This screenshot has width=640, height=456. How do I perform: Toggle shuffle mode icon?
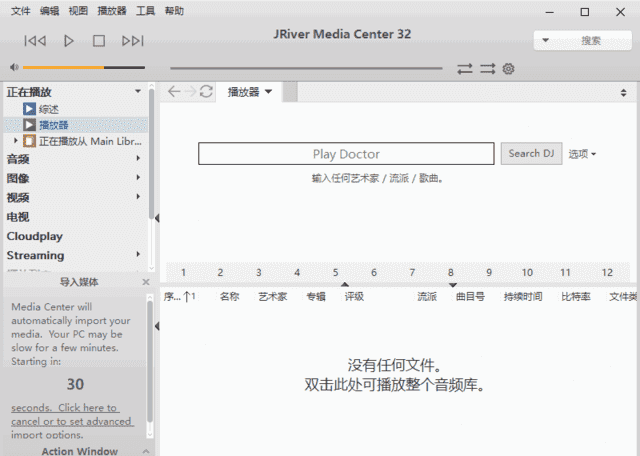pyautogui.click(x=487, y=69)
